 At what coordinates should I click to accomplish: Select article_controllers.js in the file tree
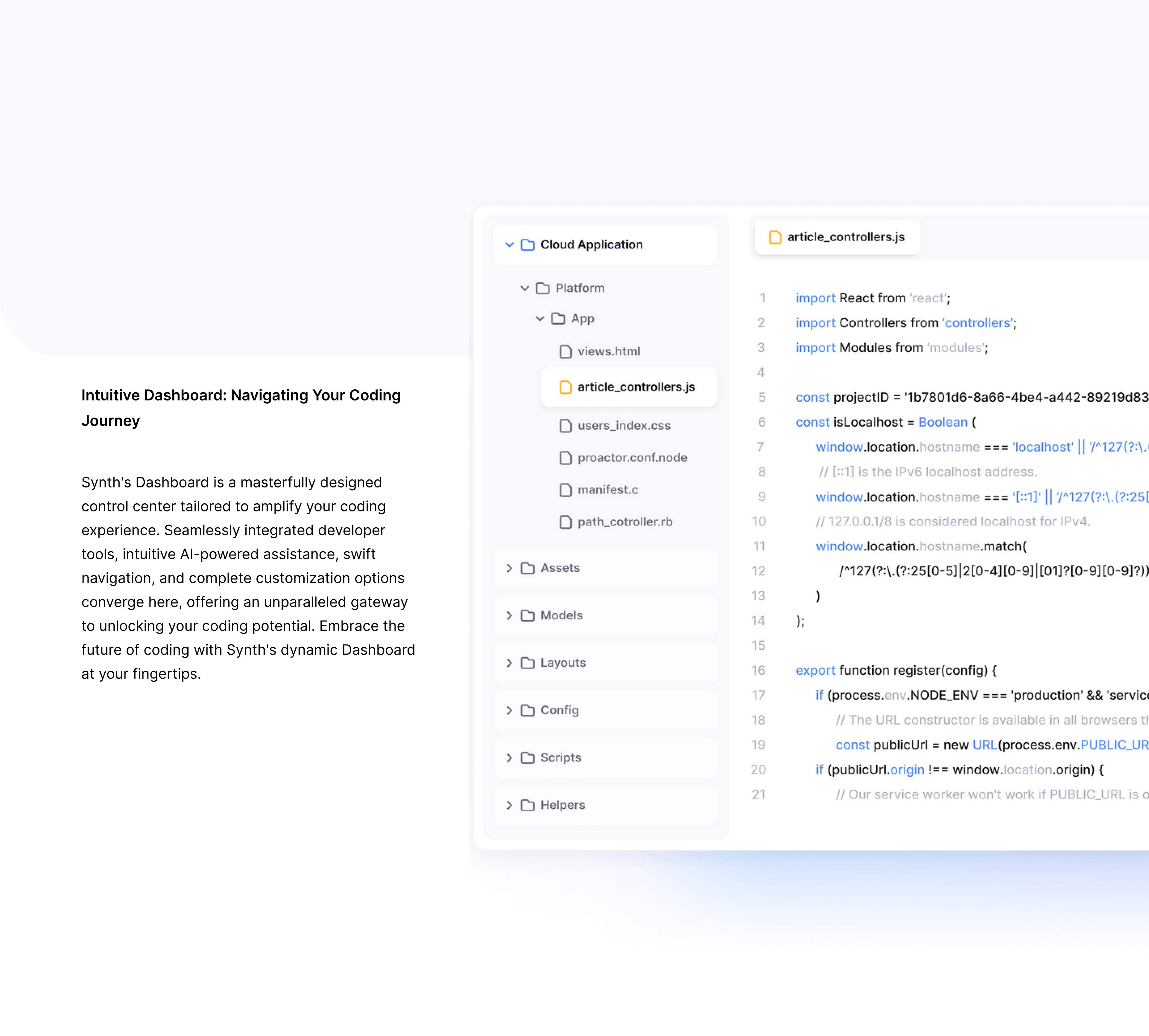636,387
